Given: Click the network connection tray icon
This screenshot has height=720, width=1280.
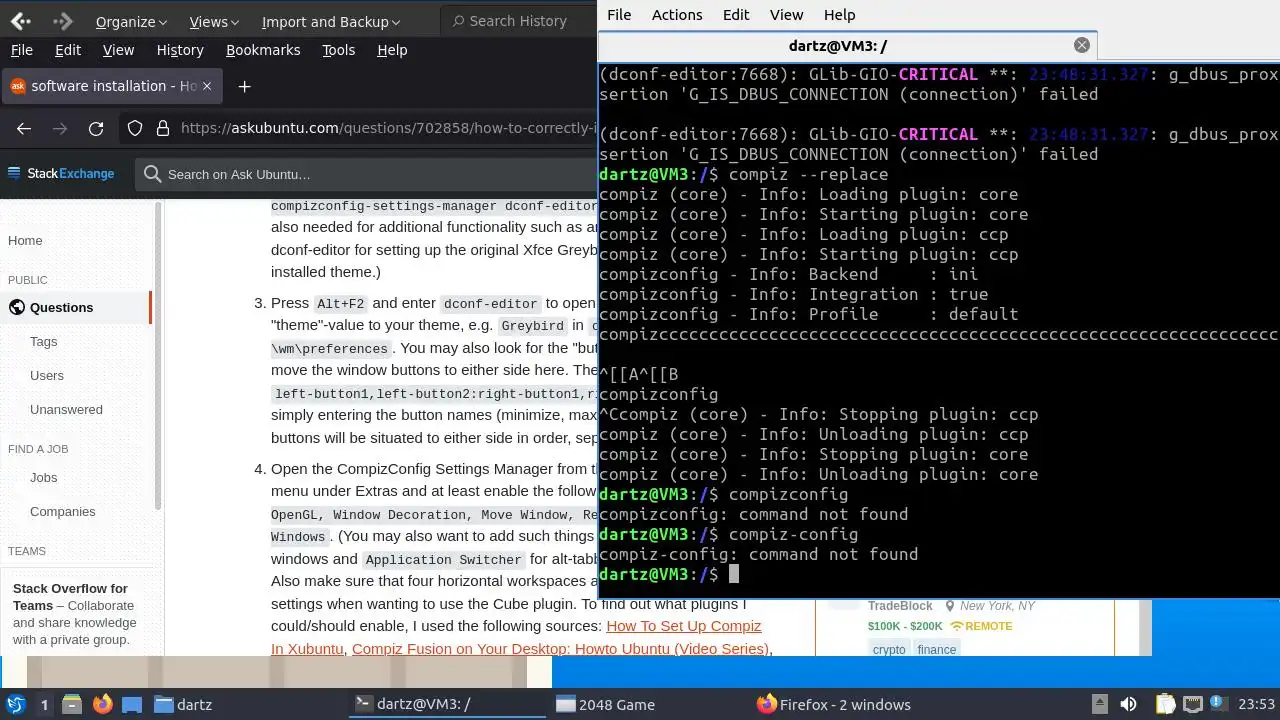Looking at the screenshot, I should 1193,704.
